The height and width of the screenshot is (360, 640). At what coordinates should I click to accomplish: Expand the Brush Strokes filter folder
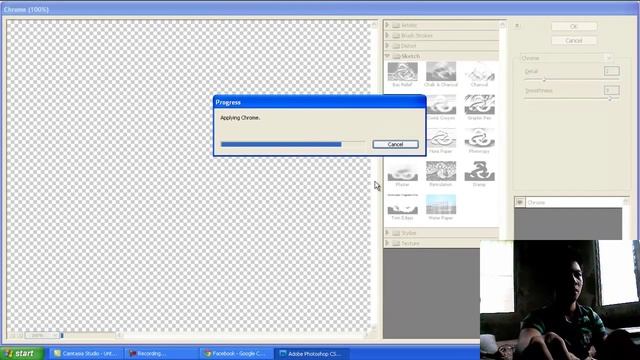pos(387,36)
